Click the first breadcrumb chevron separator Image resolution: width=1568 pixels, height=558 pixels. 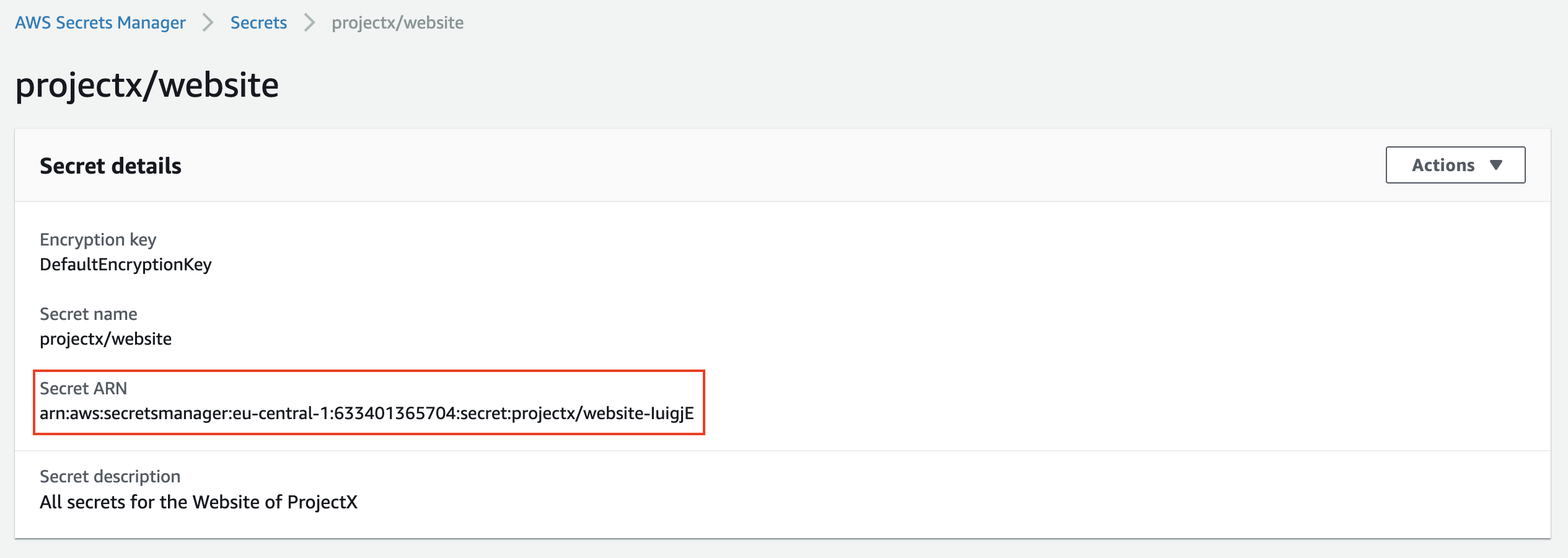coord(208,23)
